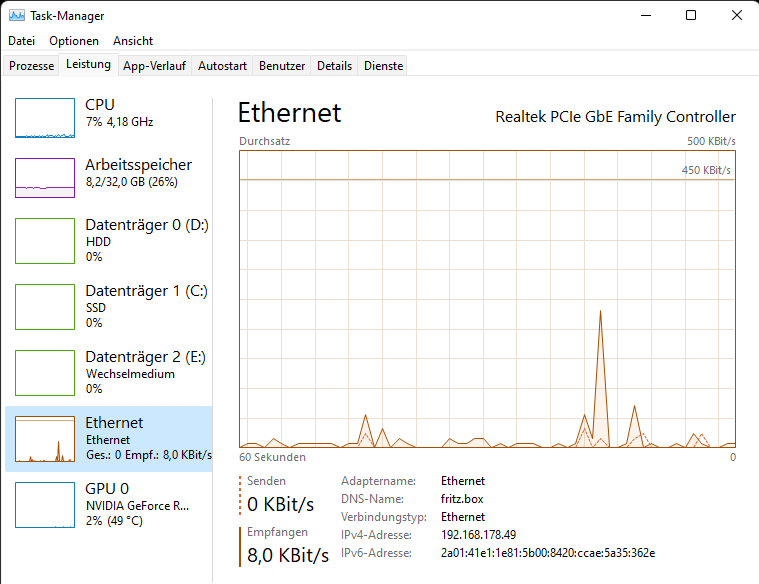The height and width of the screenshot is (584, 759).
Task: Open the Ansicht menu
Action: [133, 41]
